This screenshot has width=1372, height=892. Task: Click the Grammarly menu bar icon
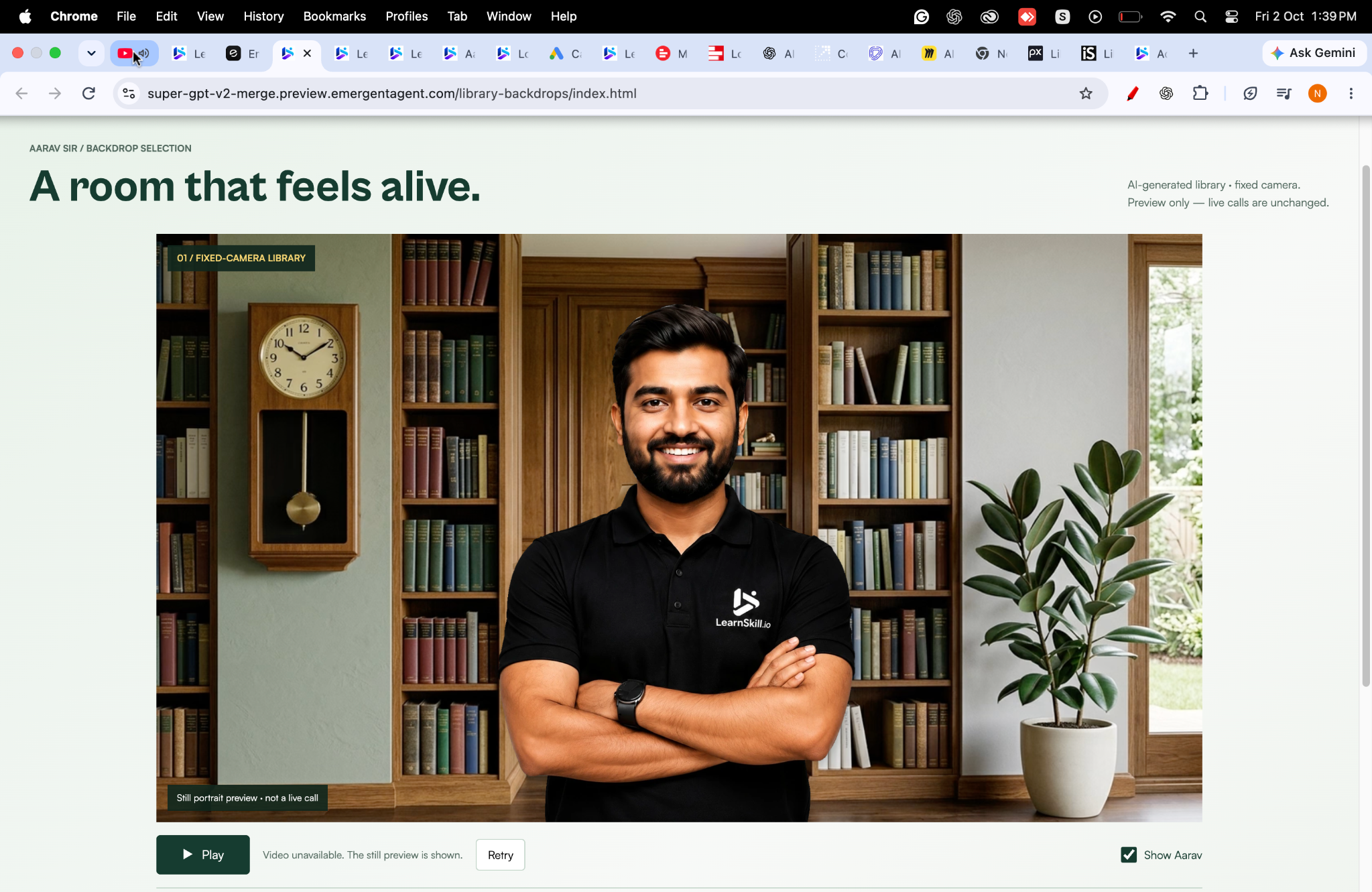click(922, 16)
